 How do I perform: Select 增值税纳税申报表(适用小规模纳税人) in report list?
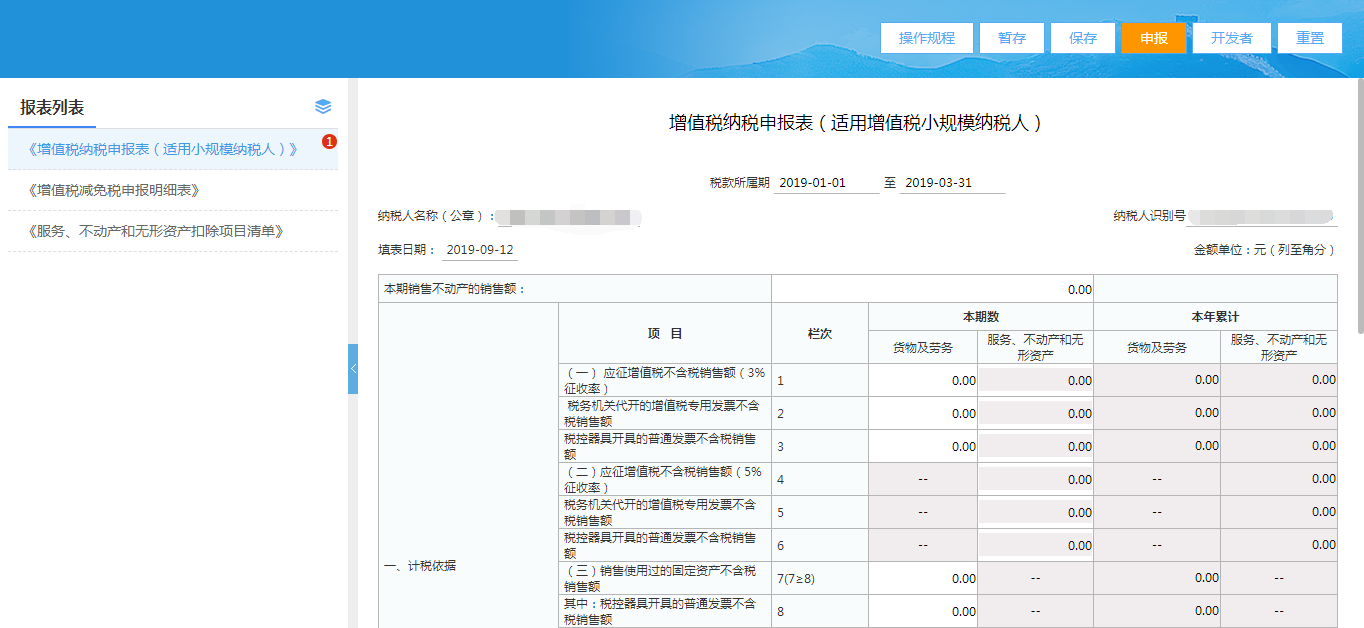coord(163,149)
